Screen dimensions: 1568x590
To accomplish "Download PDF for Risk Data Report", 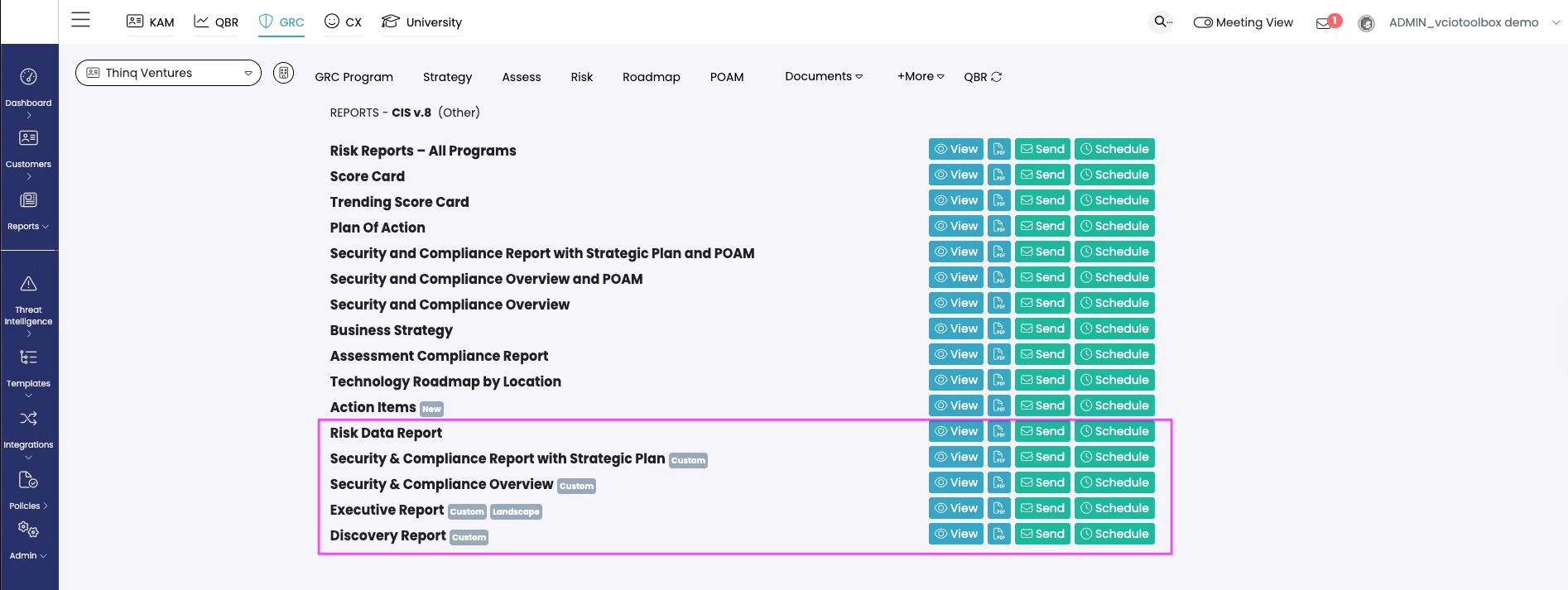I will pos(999,431).
